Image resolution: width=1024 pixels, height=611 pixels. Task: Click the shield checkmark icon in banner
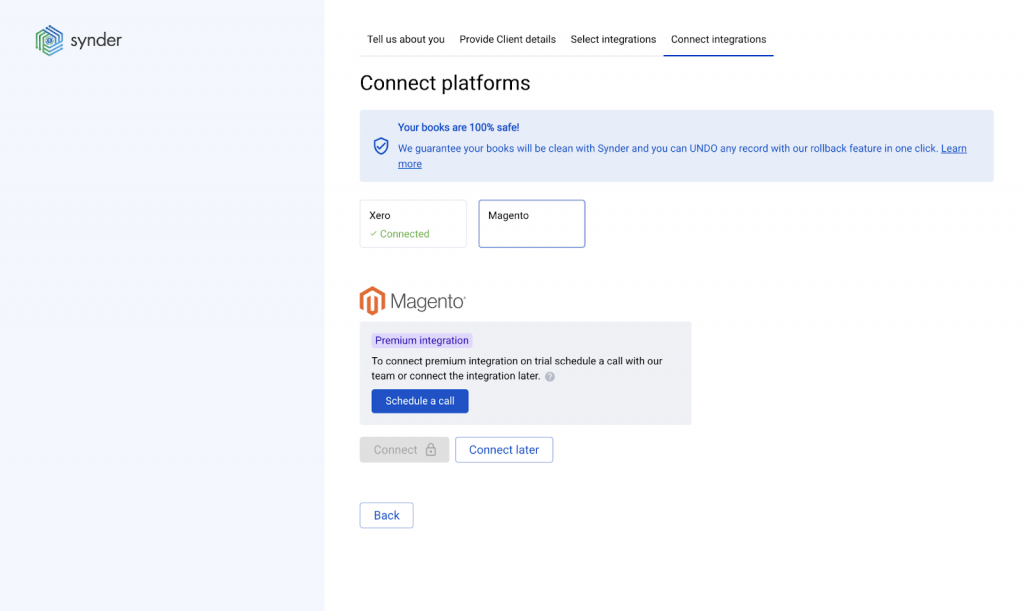tap(381, 146)
